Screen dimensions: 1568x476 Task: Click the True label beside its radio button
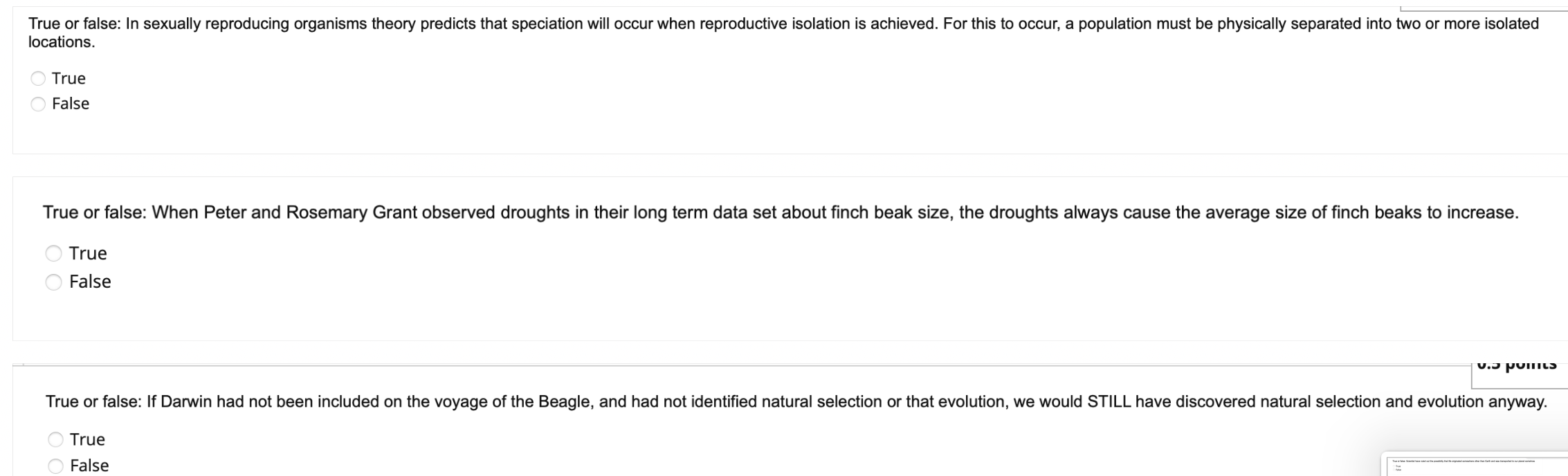pyautogui.click(x=68, y=78)
